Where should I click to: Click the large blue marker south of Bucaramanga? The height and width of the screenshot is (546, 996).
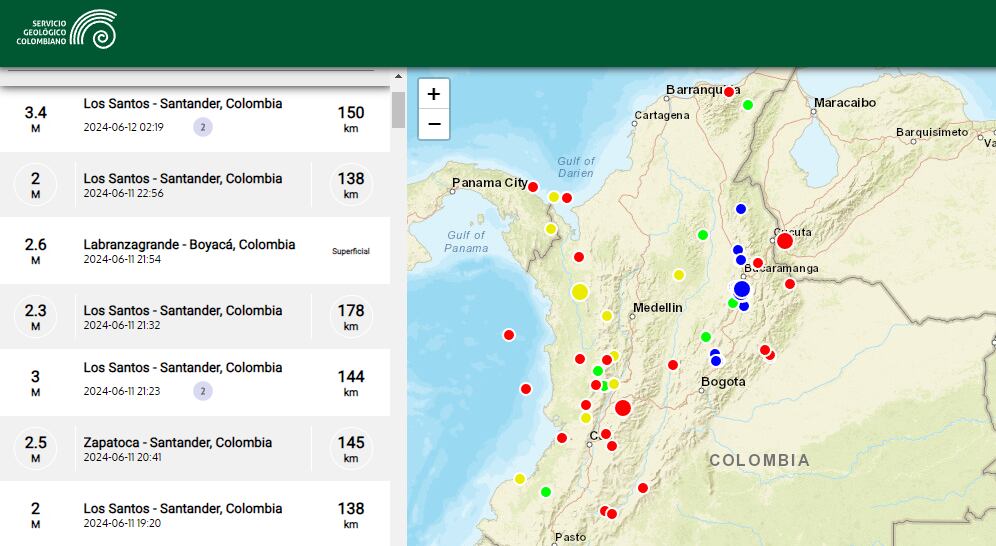(741, 290)
